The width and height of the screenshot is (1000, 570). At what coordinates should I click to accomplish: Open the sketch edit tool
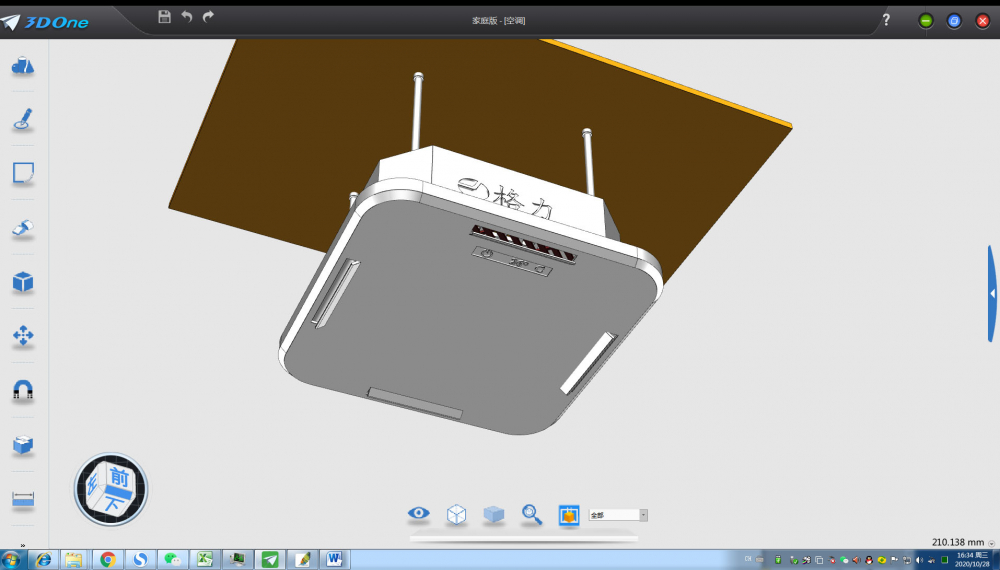tap(23, 173)
